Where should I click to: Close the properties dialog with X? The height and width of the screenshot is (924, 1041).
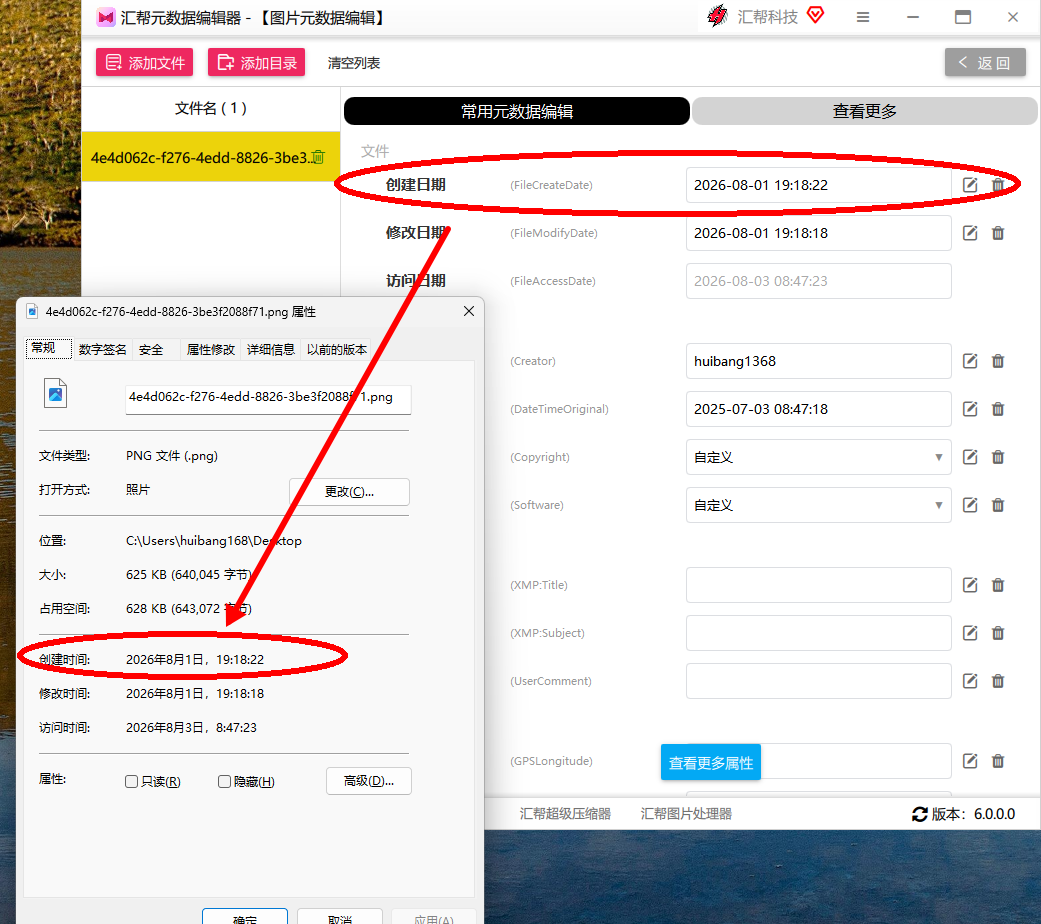[469, 311]
